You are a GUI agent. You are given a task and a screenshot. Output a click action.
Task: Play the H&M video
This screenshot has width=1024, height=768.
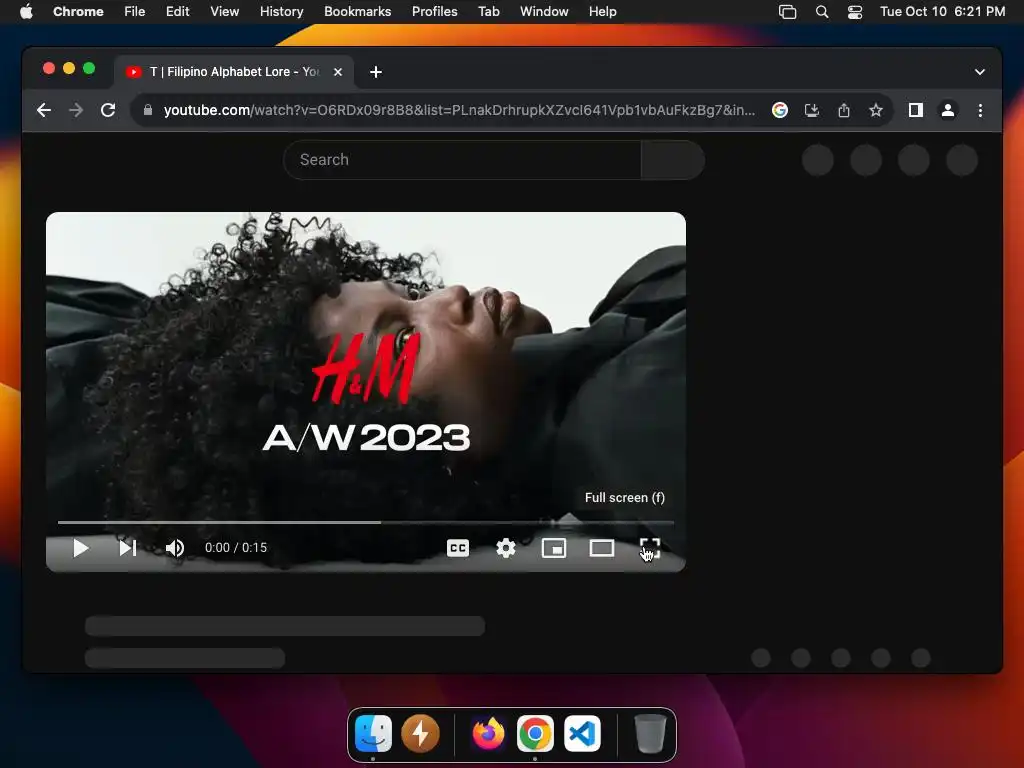coord(80,548)
